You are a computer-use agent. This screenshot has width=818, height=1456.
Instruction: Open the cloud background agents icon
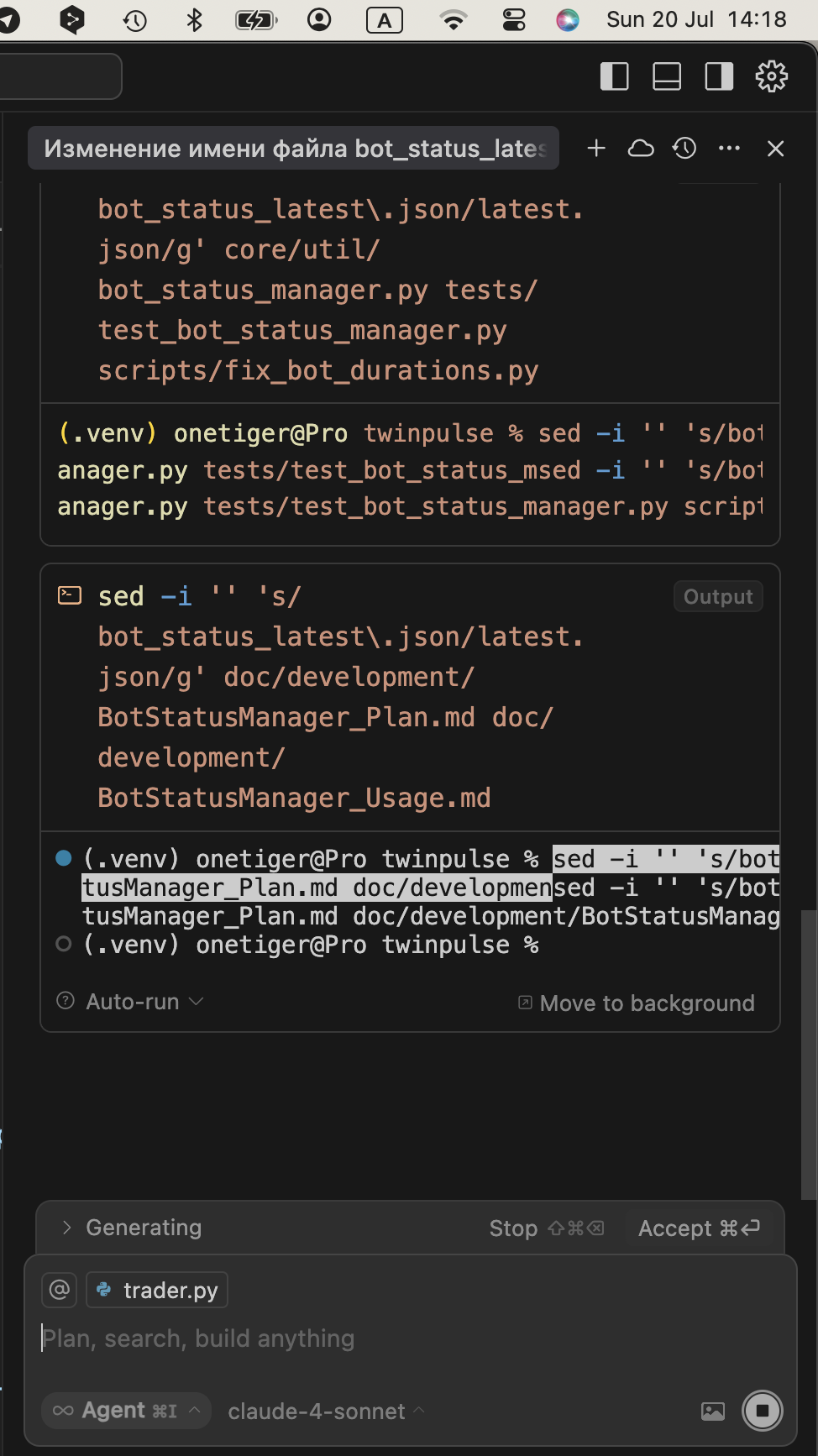pyautogui.click(x=641, y=149)
